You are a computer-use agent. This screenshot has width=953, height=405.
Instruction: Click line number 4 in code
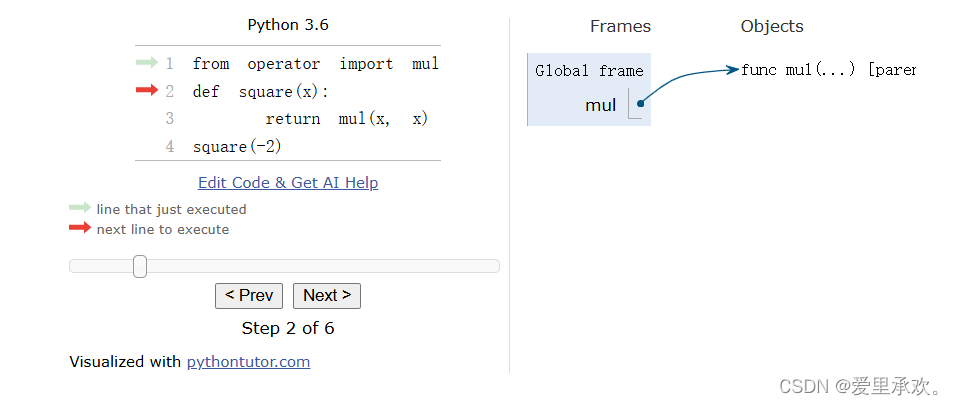click(x=170, y=147)
